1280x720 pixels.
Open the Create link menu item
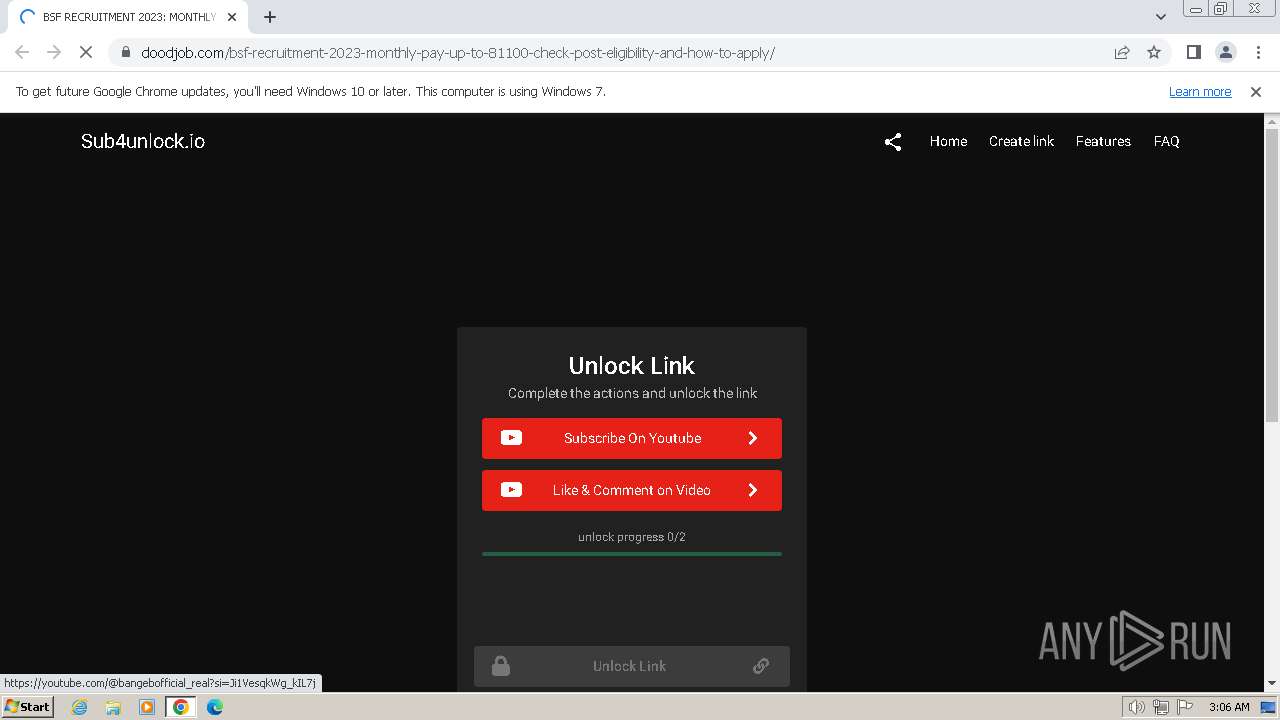click(1021, 141)
